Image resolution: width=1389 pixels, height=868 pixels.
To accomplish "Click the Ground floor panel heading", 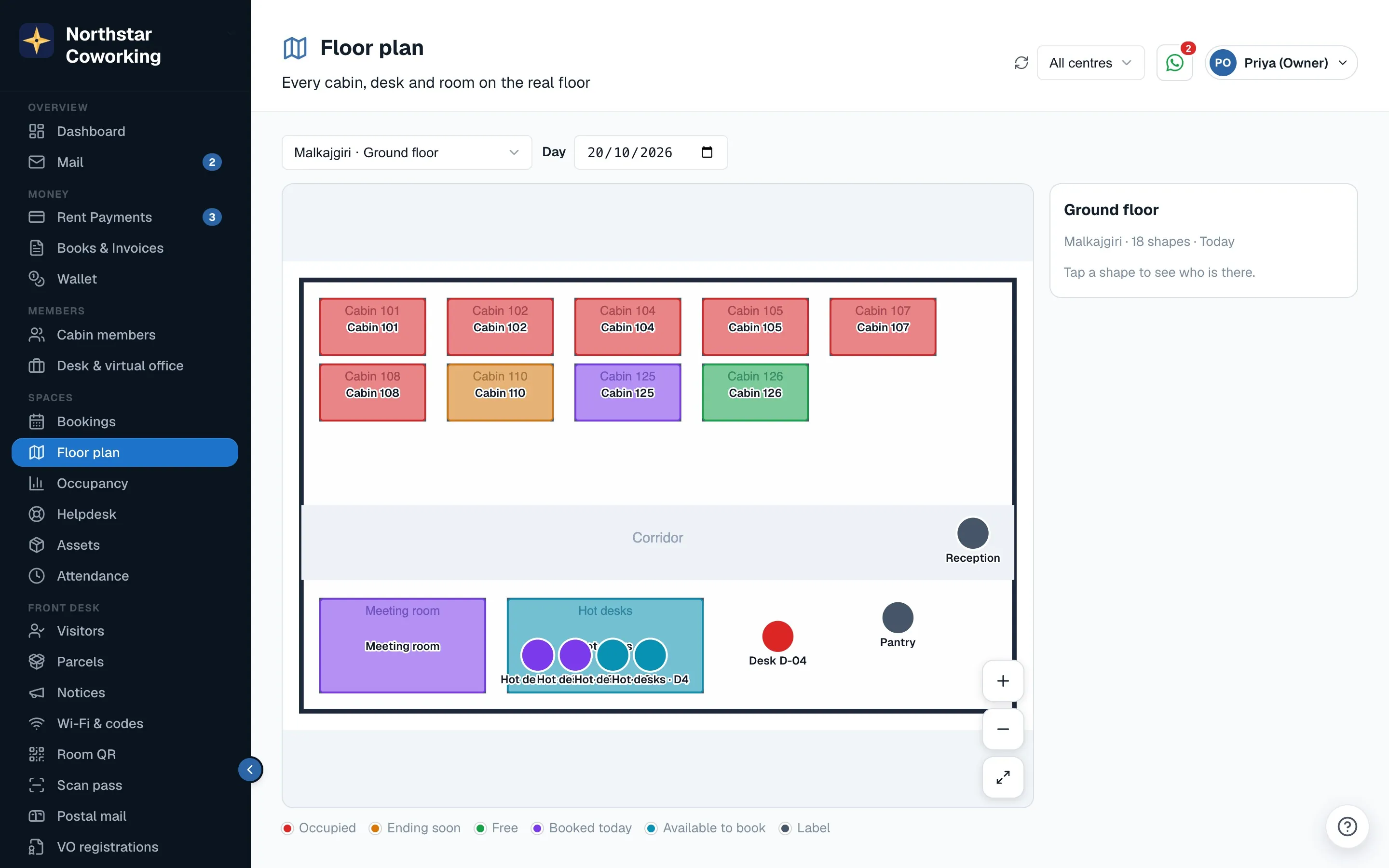I will 1111,210.
